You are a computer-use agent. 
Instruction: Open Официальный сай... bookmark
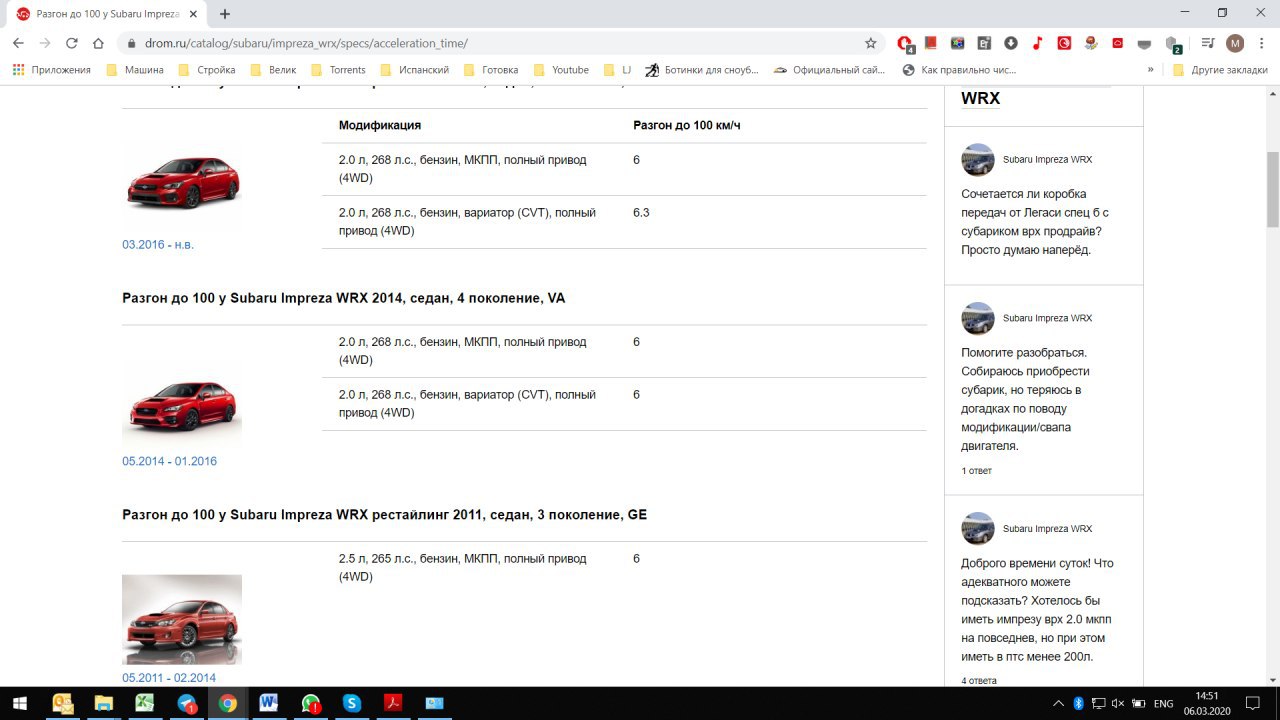[830, 70]
